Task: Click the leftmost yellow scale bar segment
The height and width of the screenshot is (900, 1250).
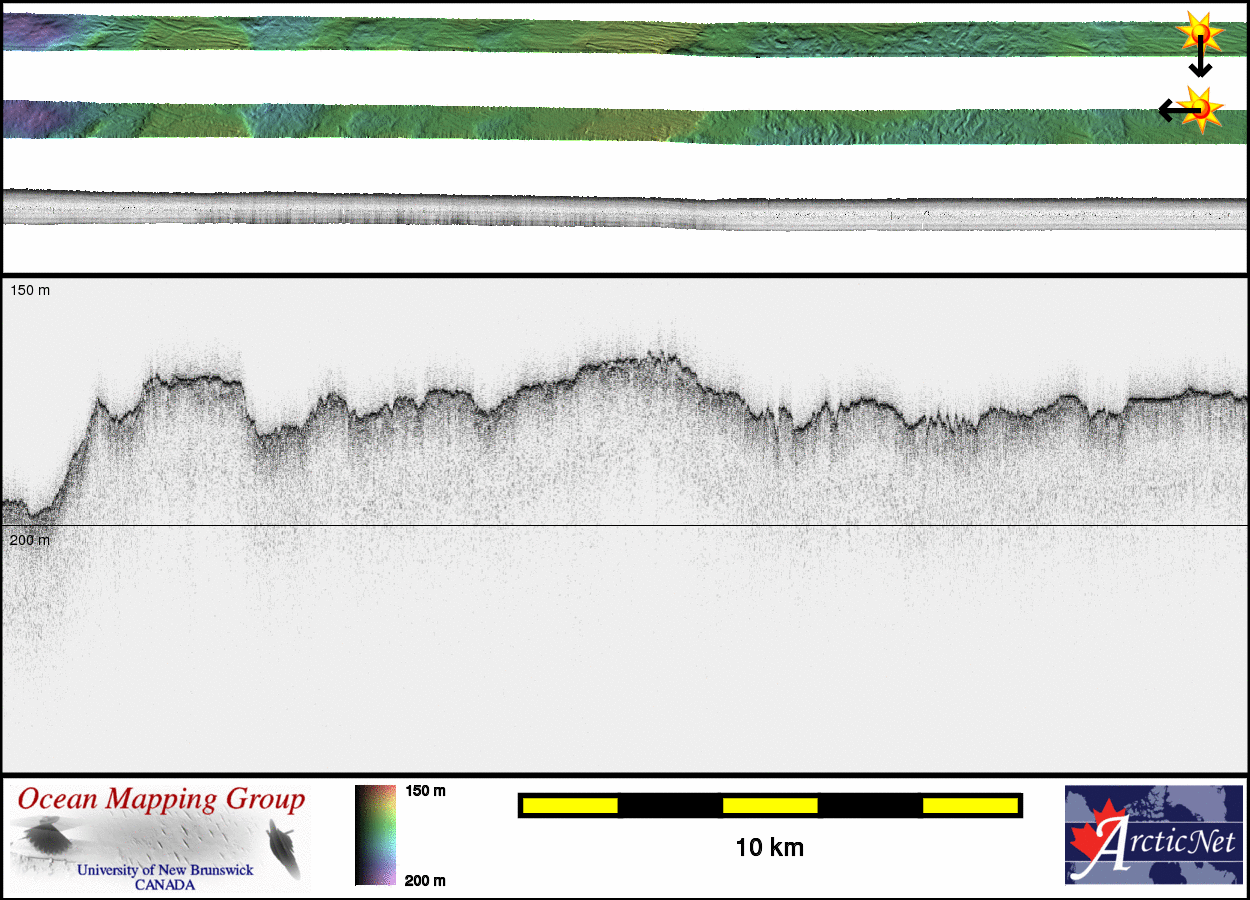Action: point(570,805)
